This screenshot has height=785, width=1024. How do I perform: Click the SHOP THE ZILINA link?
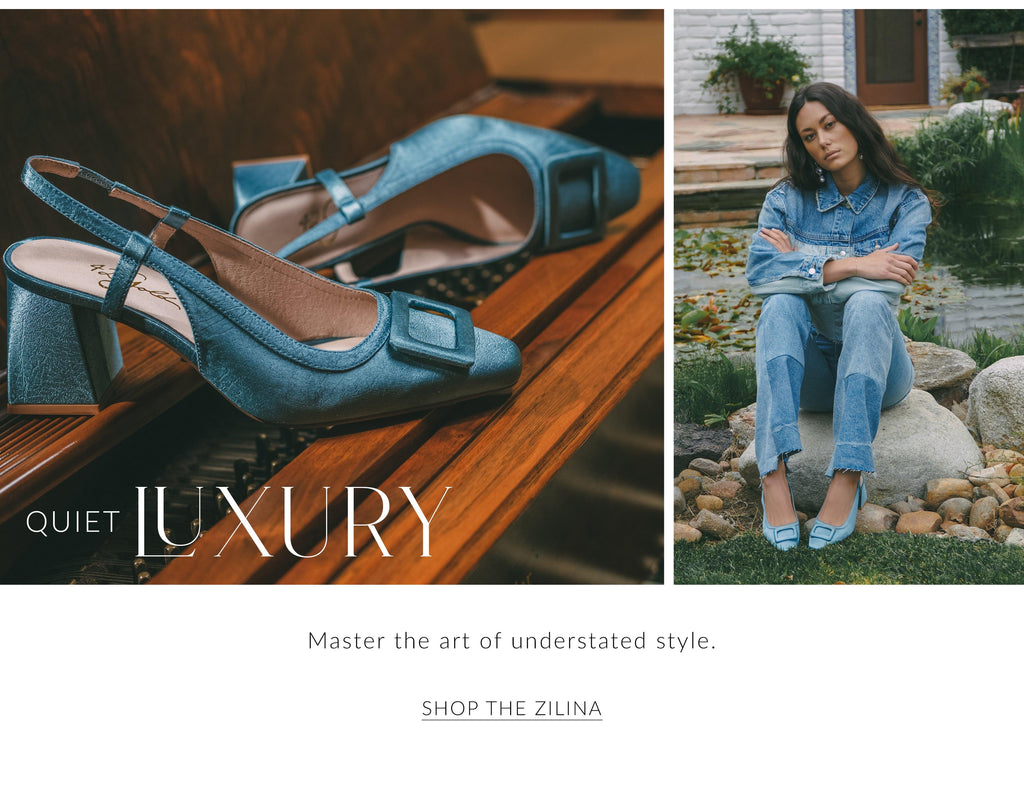(x=511, y=708)
